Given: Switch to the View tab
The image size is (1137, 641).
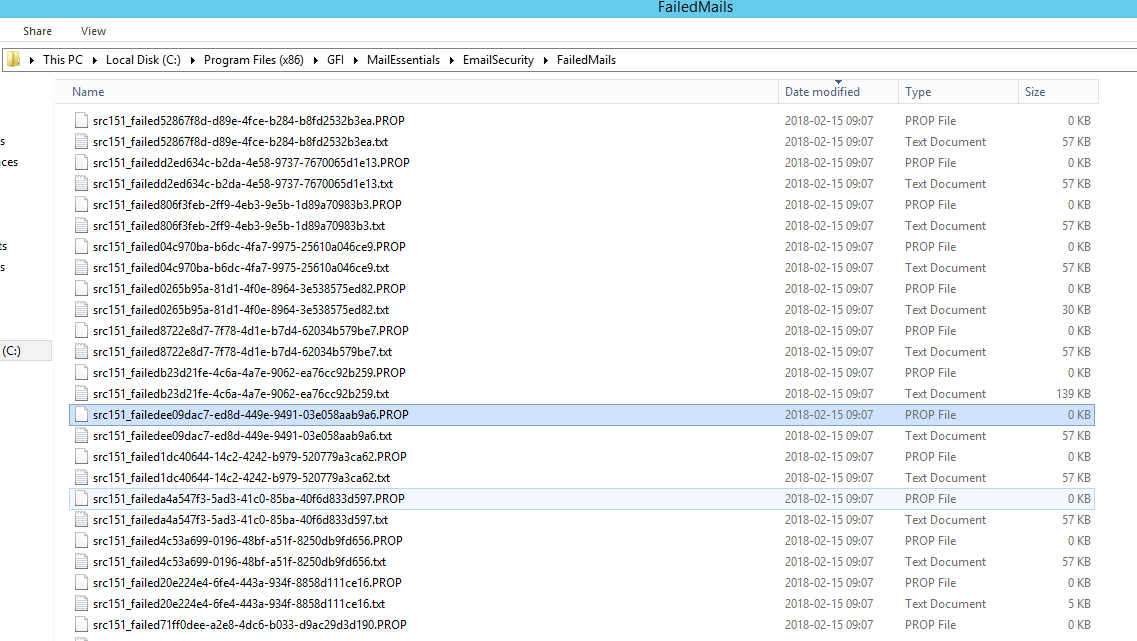Looking at the screenshot, I should point(93,30).
